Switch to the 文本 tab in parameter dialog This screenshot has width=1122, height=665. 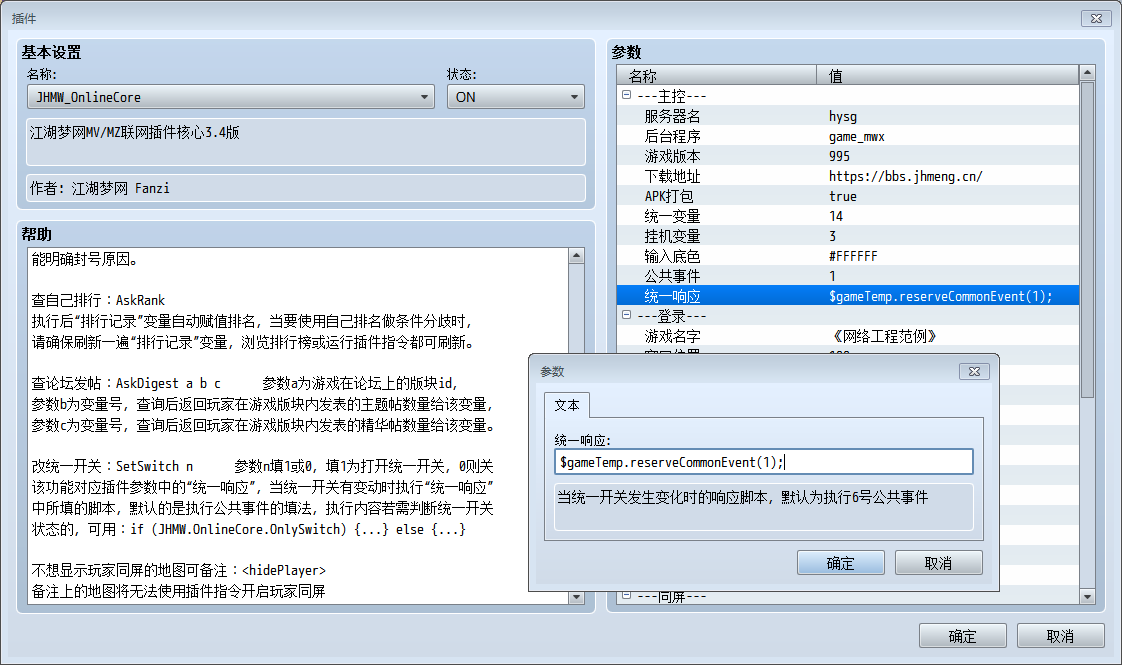[567, 405]
